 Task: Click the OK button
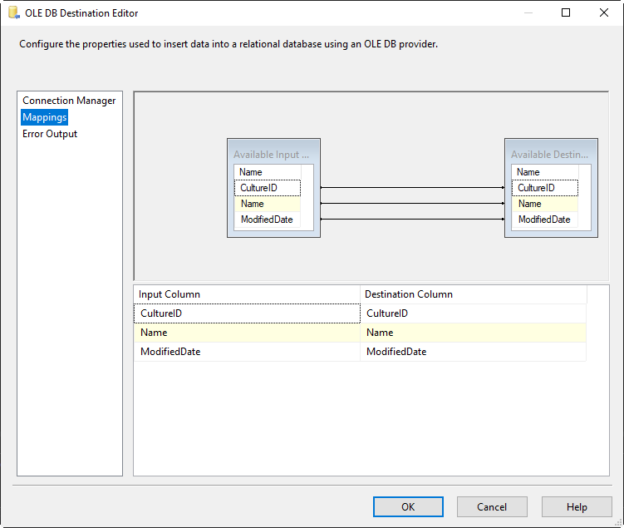(x=408, y=507)
